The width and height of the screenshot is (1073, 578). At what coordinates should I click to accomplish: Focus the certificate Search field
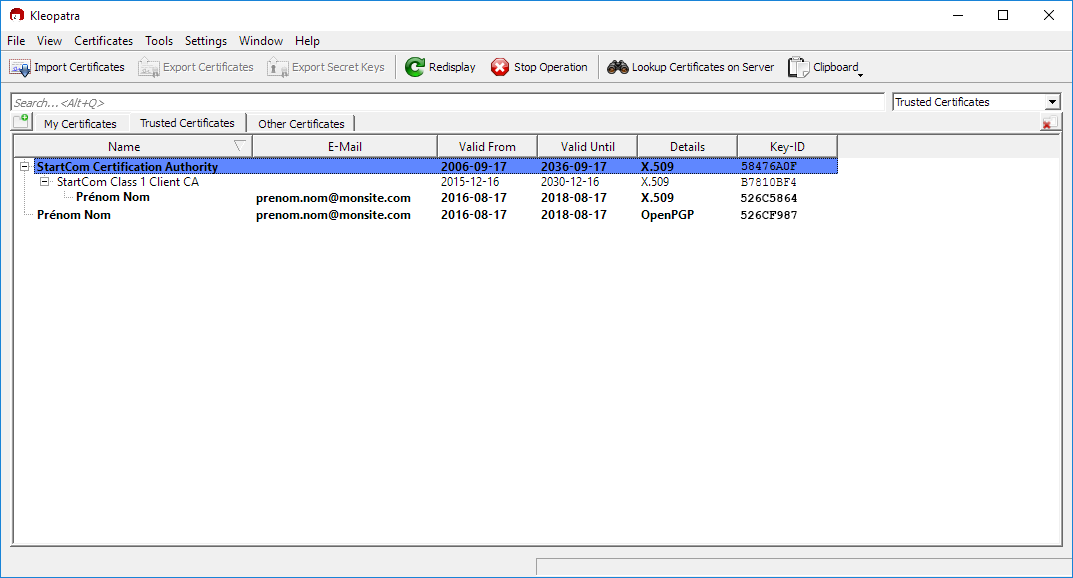click(x=448, y=103)
